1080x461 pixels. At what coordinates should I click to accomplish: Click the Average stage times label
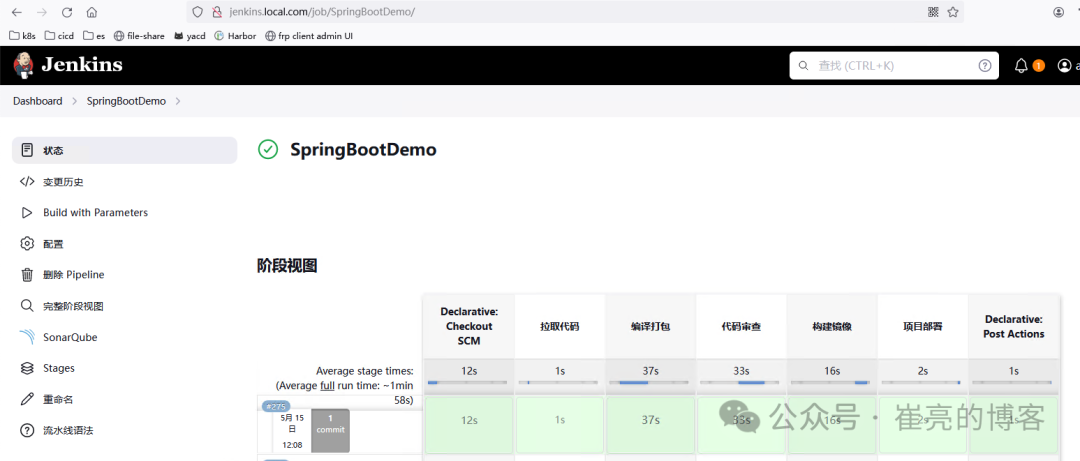click(365, 371)
